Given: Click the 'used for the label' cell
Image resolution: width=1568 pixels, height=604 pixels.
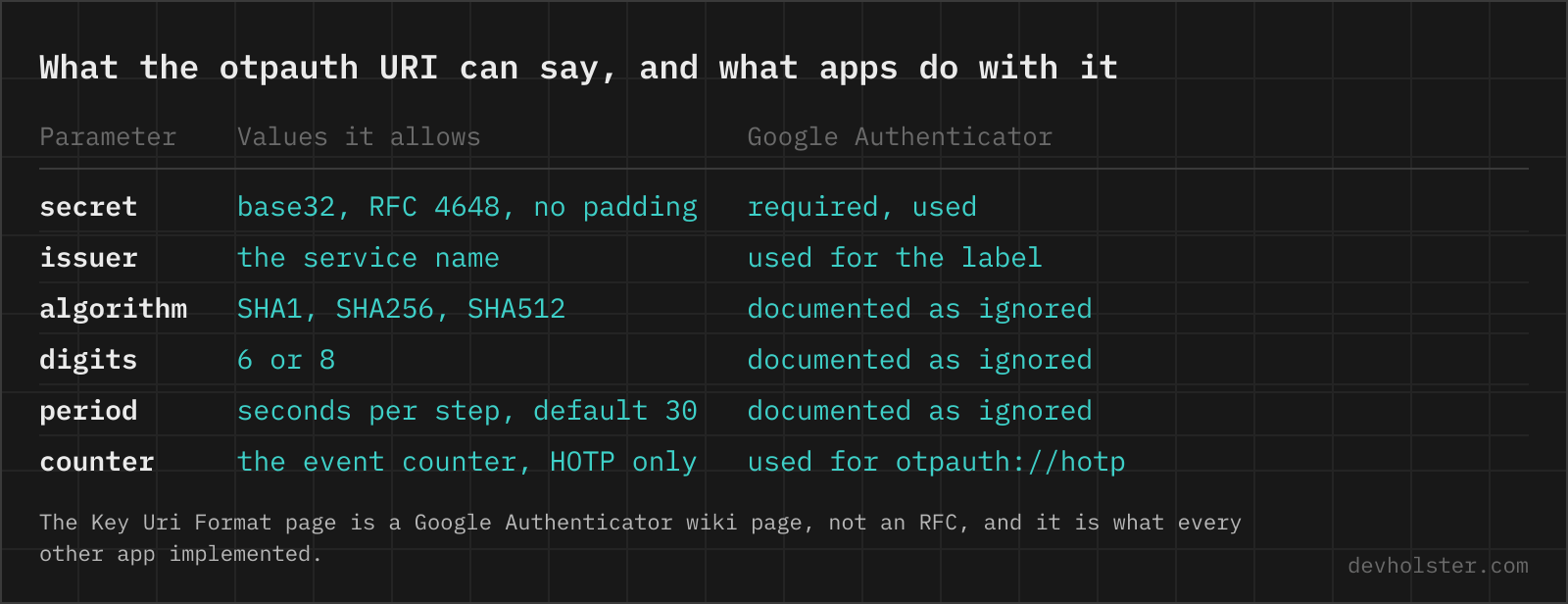Looking at the screenshot, I should pyautogui.click(x=895, y=258).
